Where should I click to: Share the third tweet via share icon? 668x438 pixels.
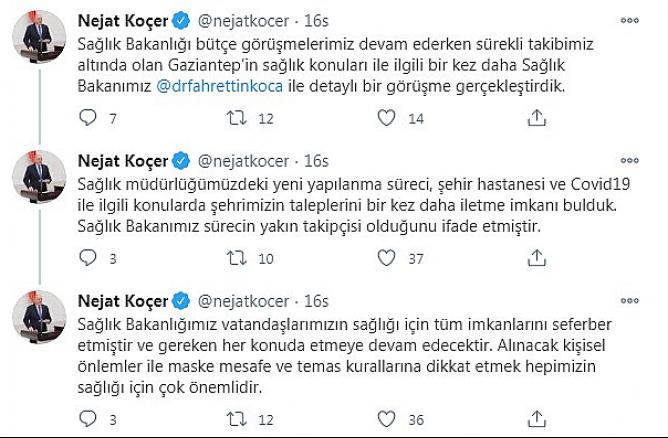(x=537, y=419)
